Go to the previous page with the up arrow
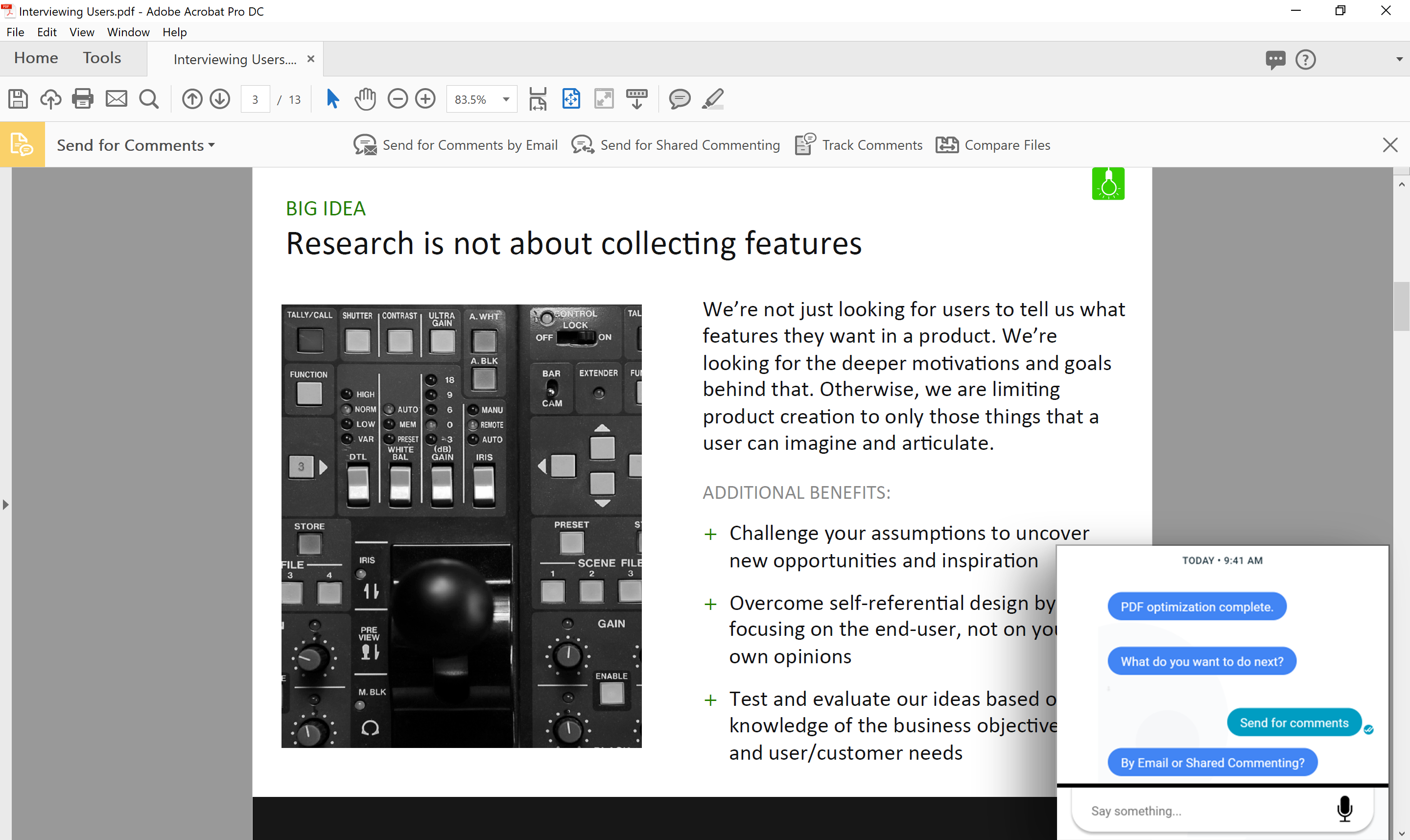 [192, 99]
